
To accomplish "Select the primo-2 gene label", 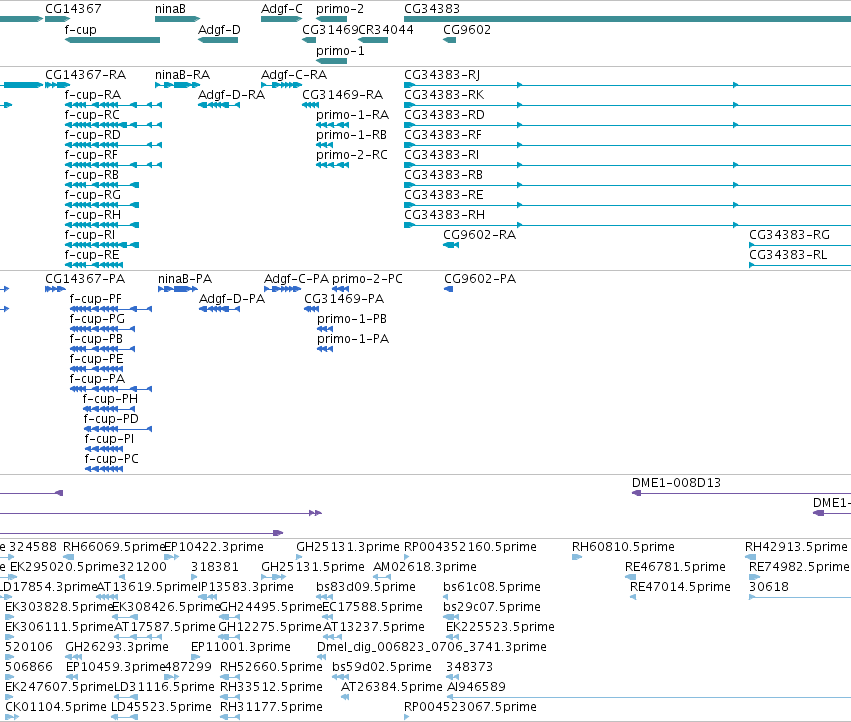I will [x=340, y=9].
